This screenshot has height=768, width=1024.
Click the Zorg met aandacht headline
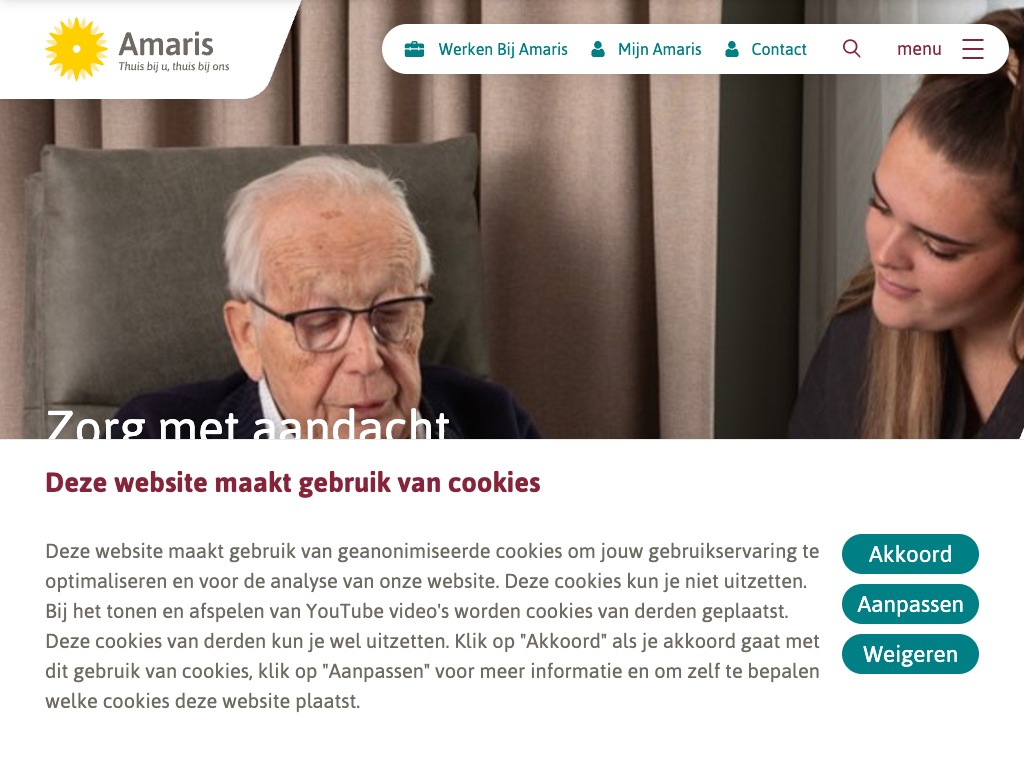(248, 423)
